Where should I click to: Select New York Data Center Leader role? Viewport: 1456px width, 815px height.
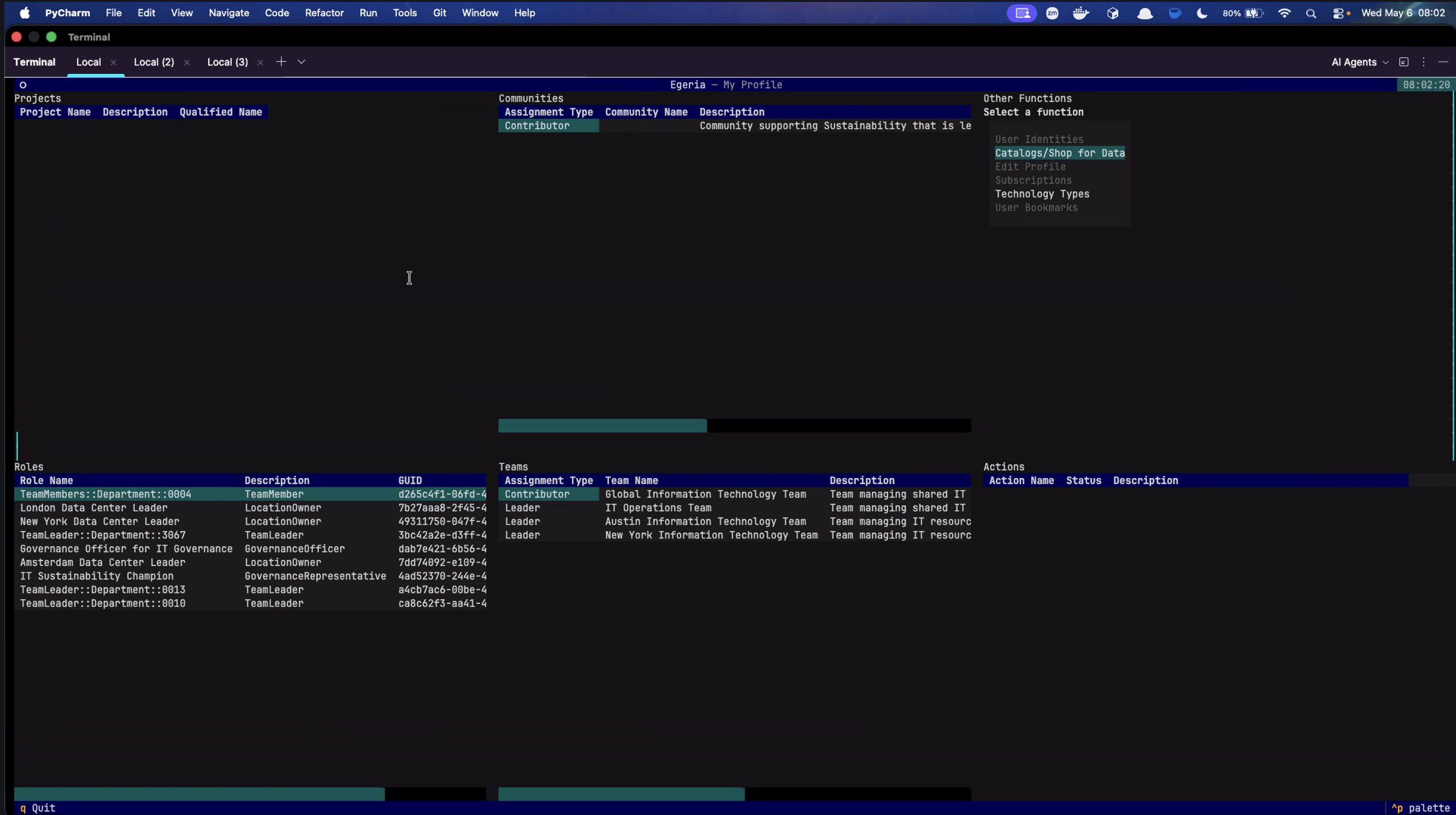tap(250, 522)
